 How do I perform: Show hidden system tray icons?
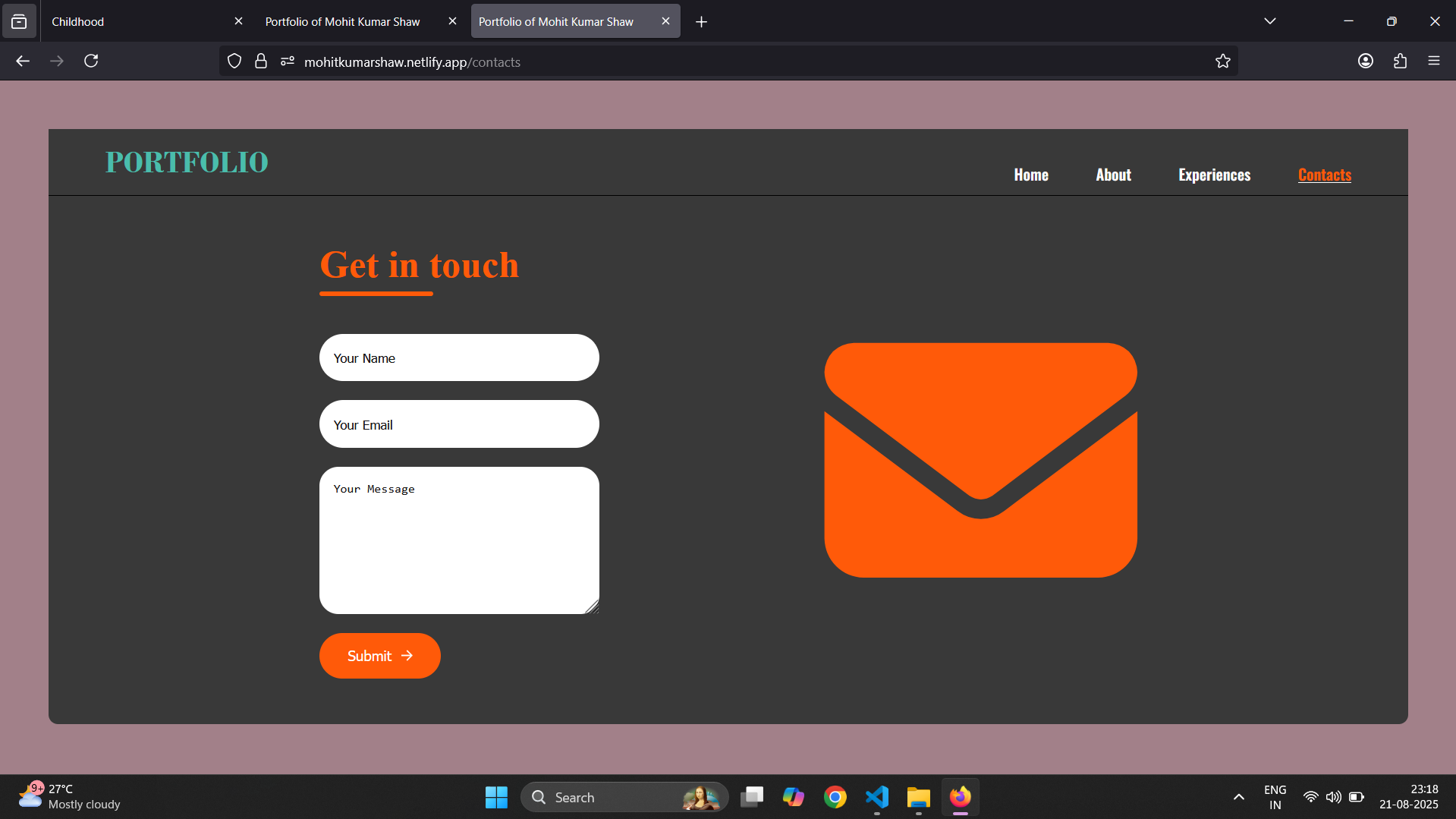pos(1238,797)
